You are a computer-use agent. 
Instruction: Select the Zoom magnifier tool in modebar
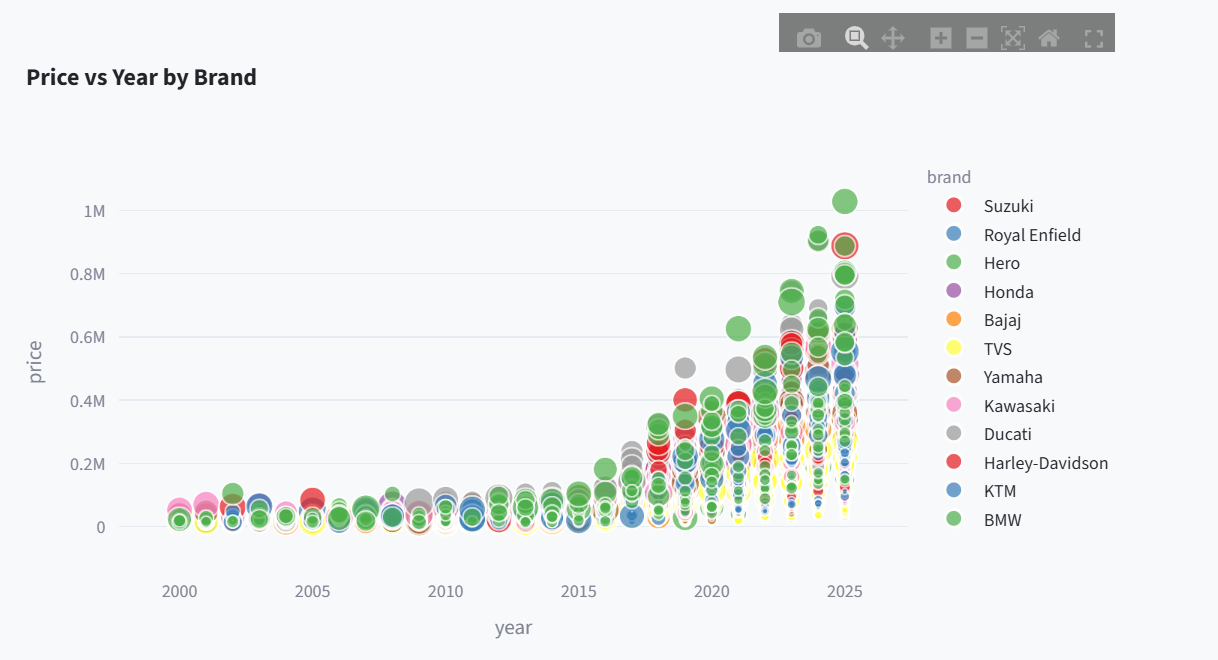pos(856,38)
